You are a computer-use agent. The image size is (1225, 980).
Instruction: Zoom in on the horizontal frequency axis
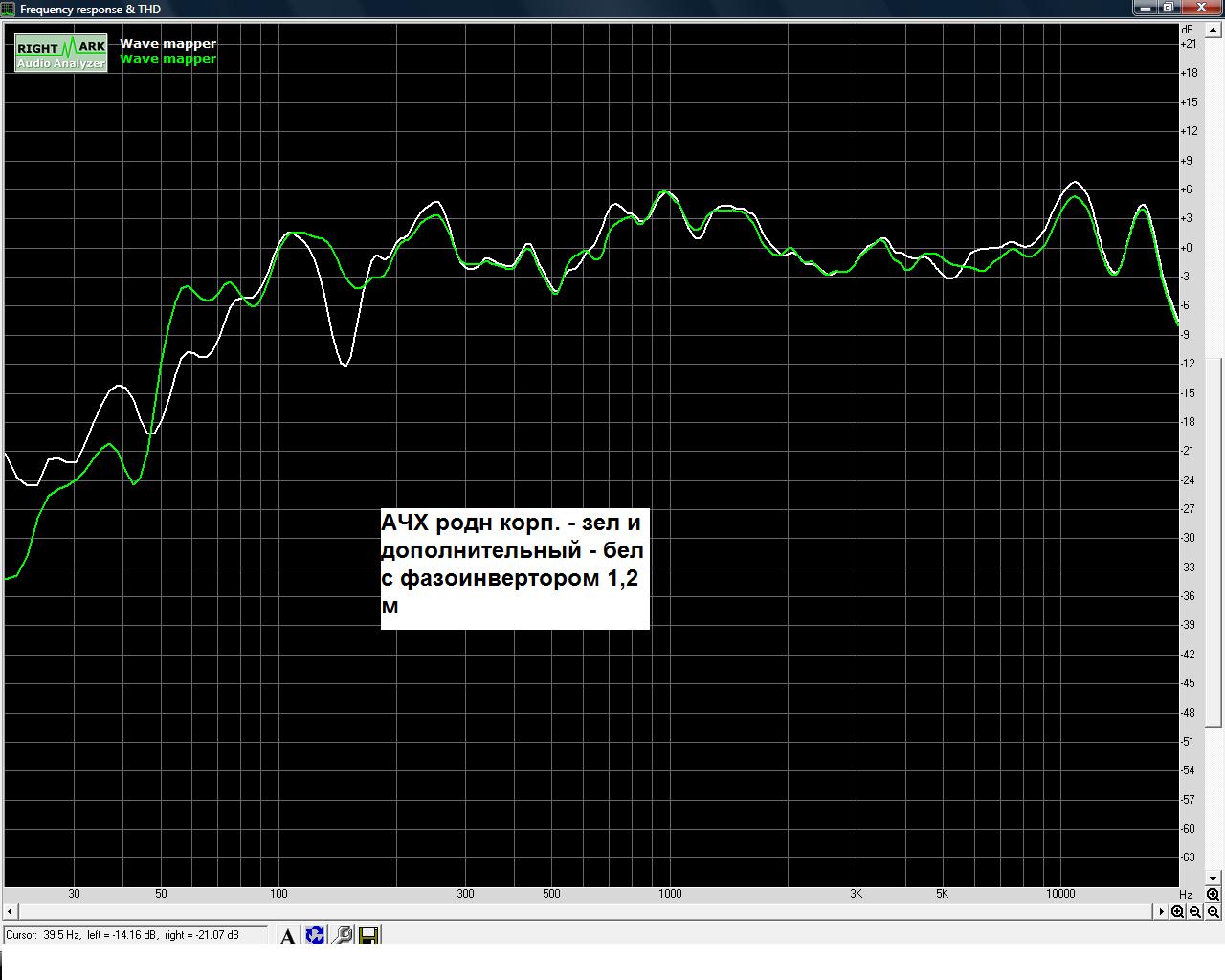click(x=1178, y=911)
